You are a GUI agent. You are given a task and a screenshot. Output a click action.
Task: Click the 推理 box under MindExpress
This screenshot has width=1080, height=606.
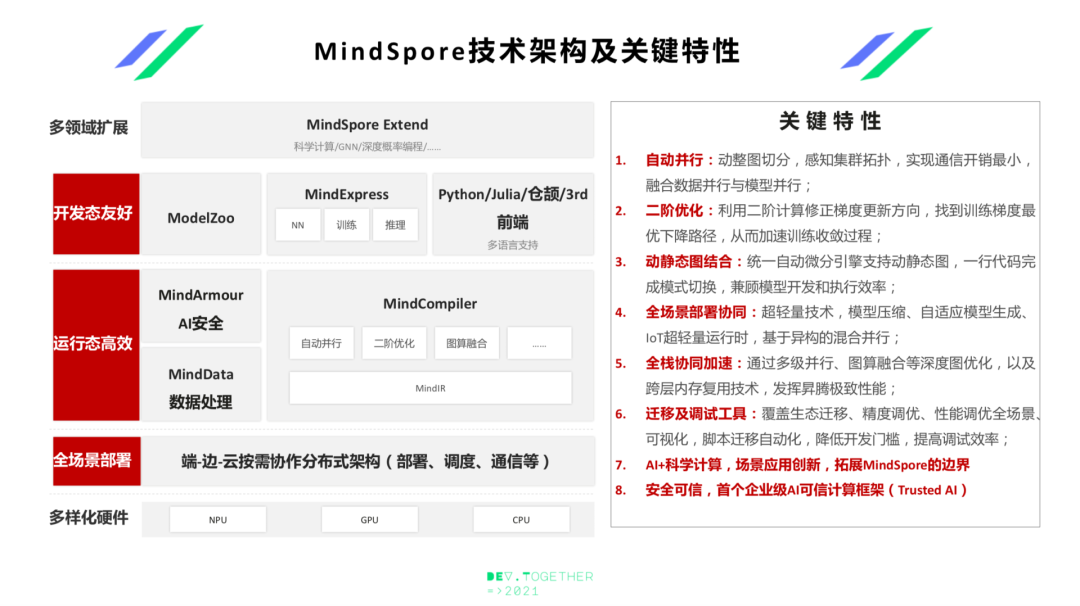point(395,225)
